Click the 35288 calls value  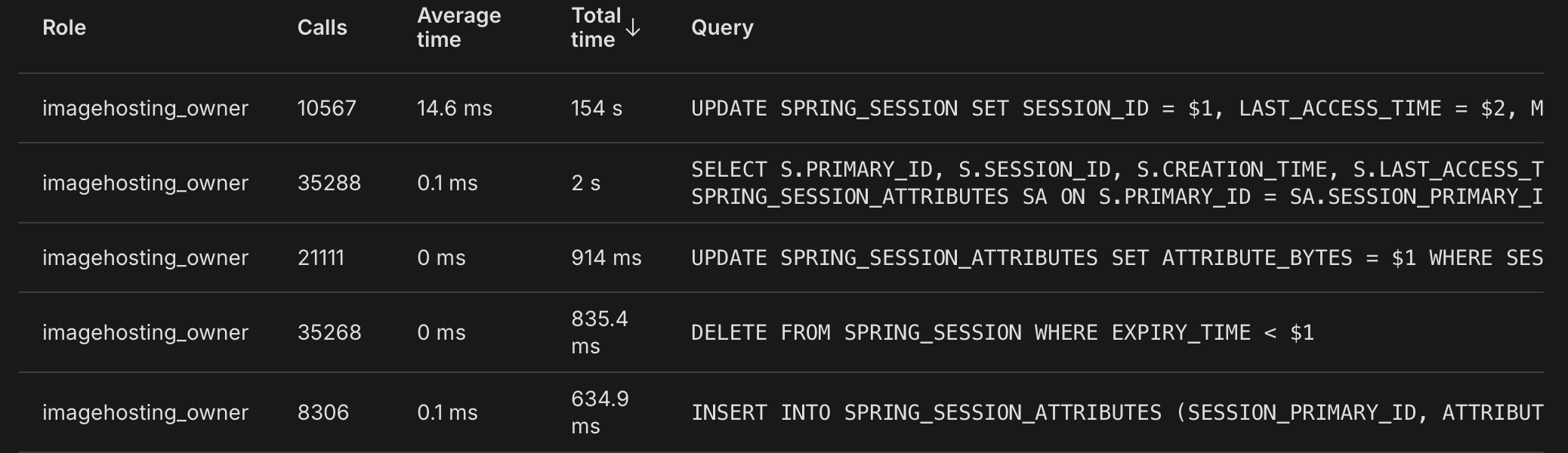pos(329,183)
